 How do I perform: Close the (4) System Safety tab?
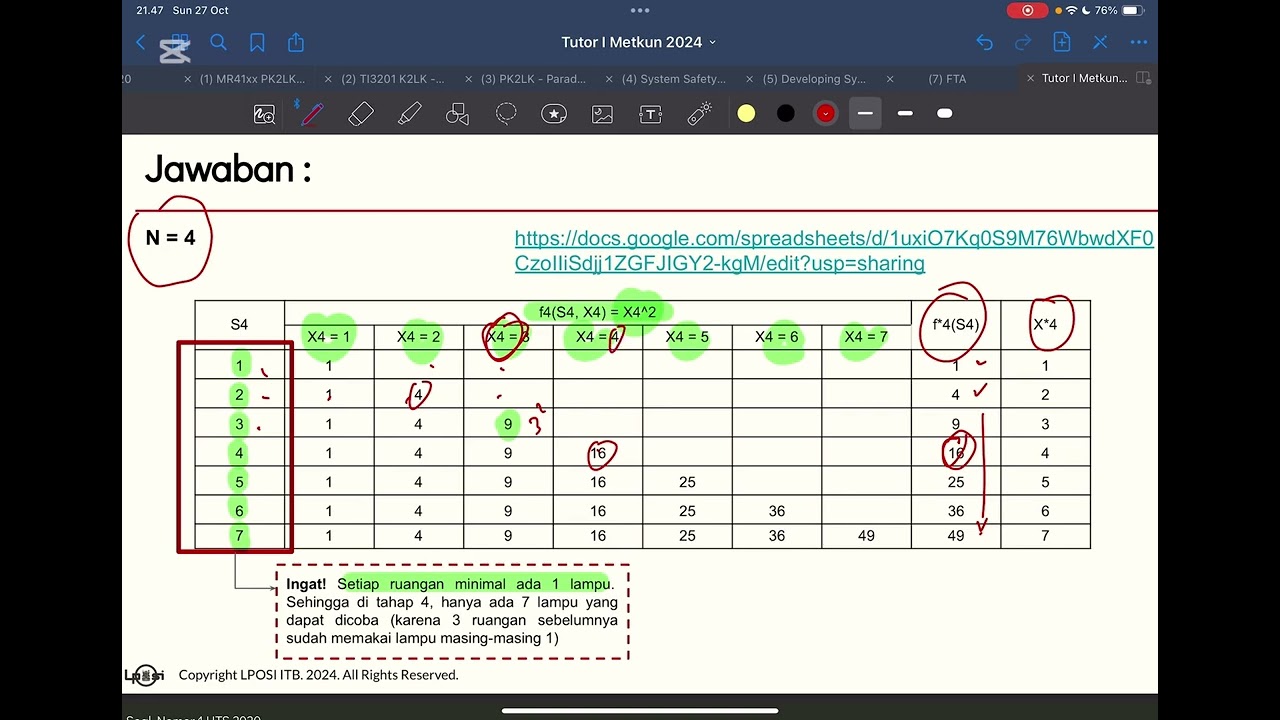tap(609, 79)
